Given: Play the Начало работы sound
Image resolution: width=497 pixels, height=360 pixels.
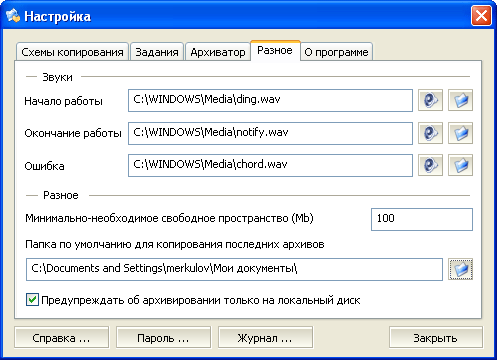Looking at the screenshot, I should click(x=430, y=100).
